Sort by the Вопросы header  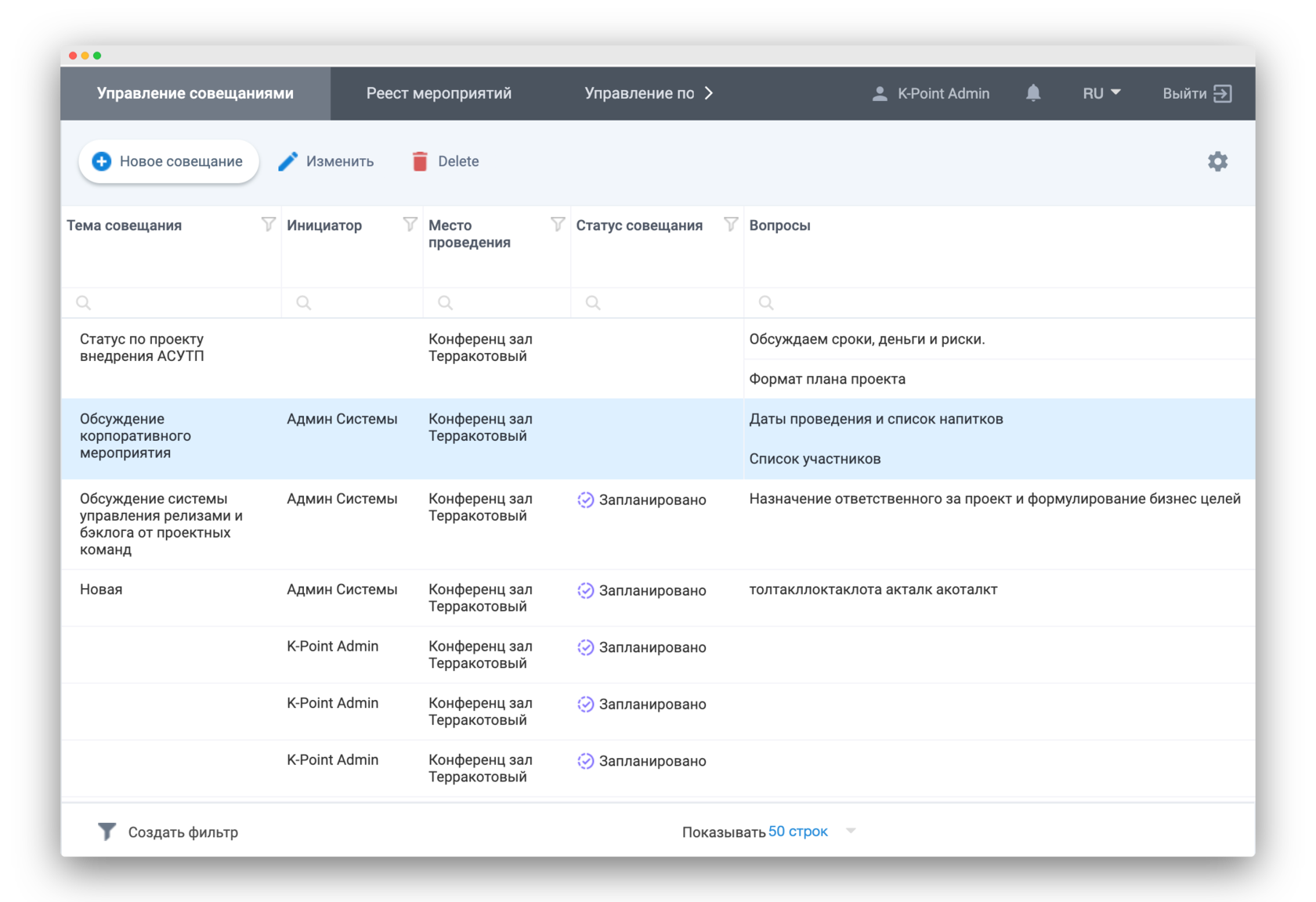click(x=779, y=225)
